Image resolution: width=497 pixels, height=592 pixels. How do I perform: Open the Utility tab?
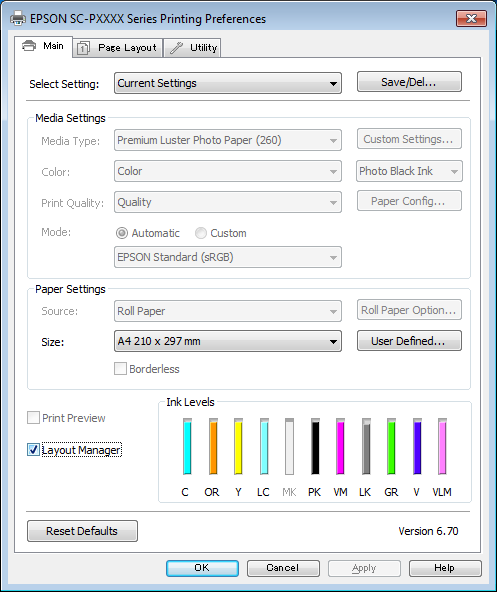[x=192, y=48]
